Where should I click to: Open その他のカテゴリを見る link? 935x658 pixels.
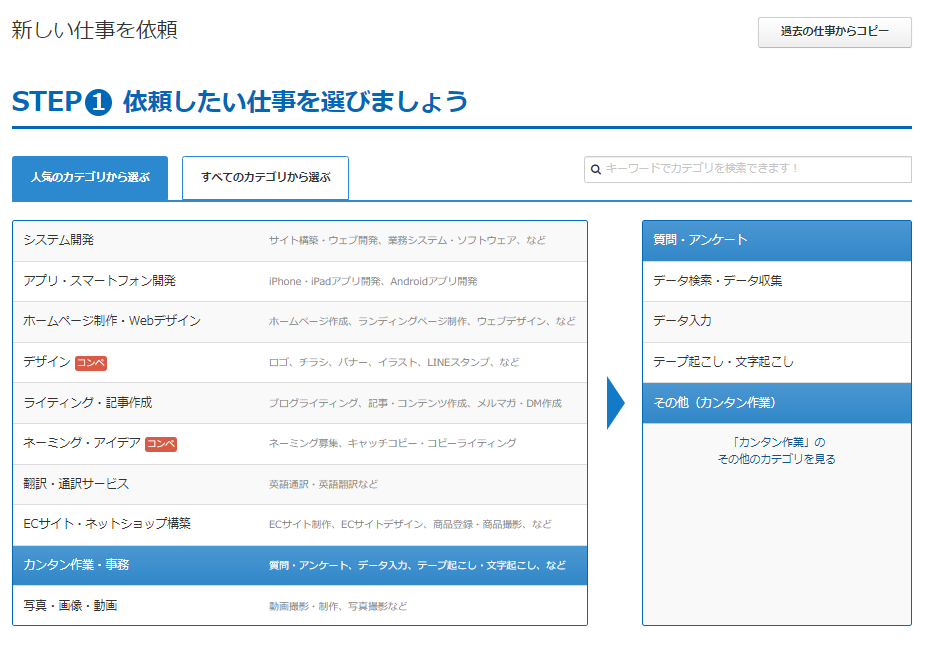[x=776, y=459]
